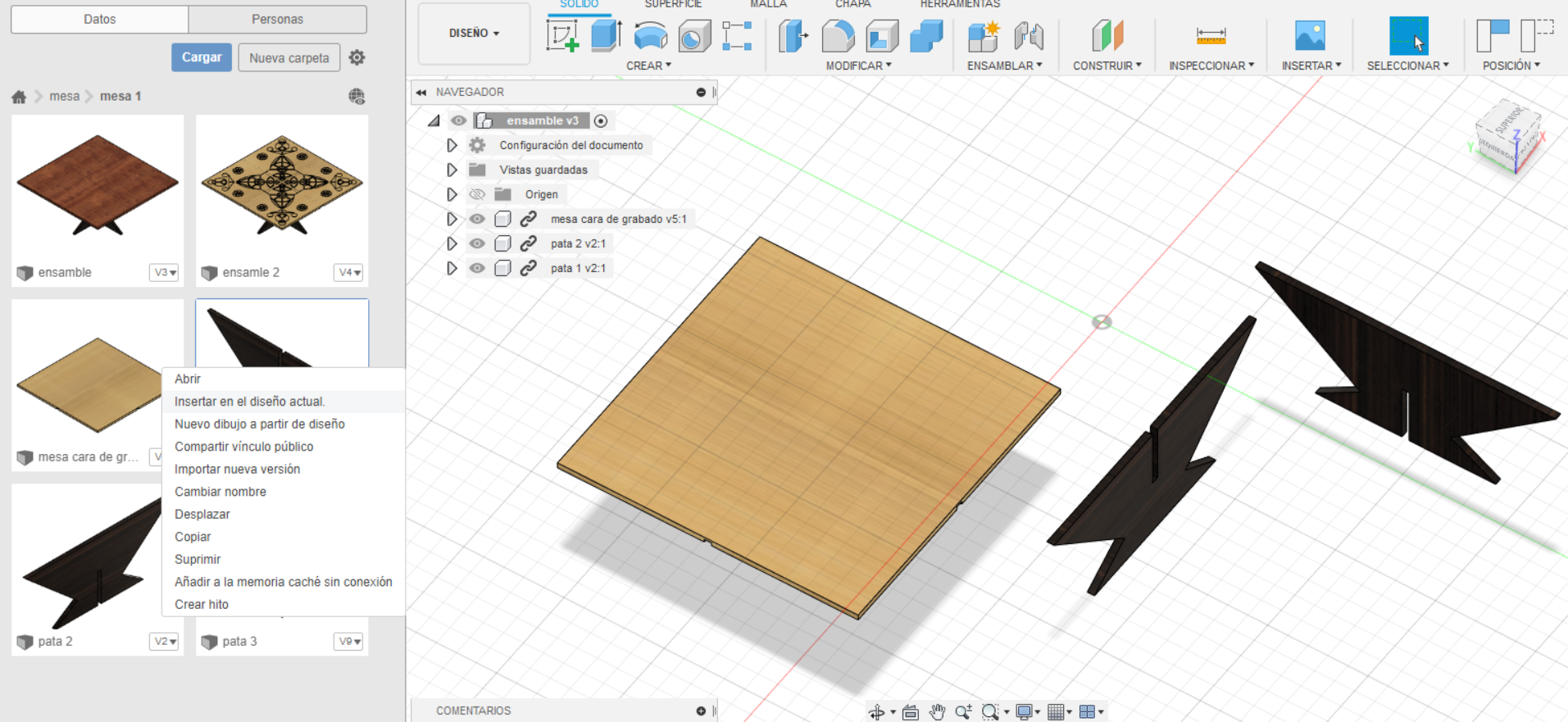Open the DISEÑO workspace dropdown
1568x722 pixels.
(474, 33)
